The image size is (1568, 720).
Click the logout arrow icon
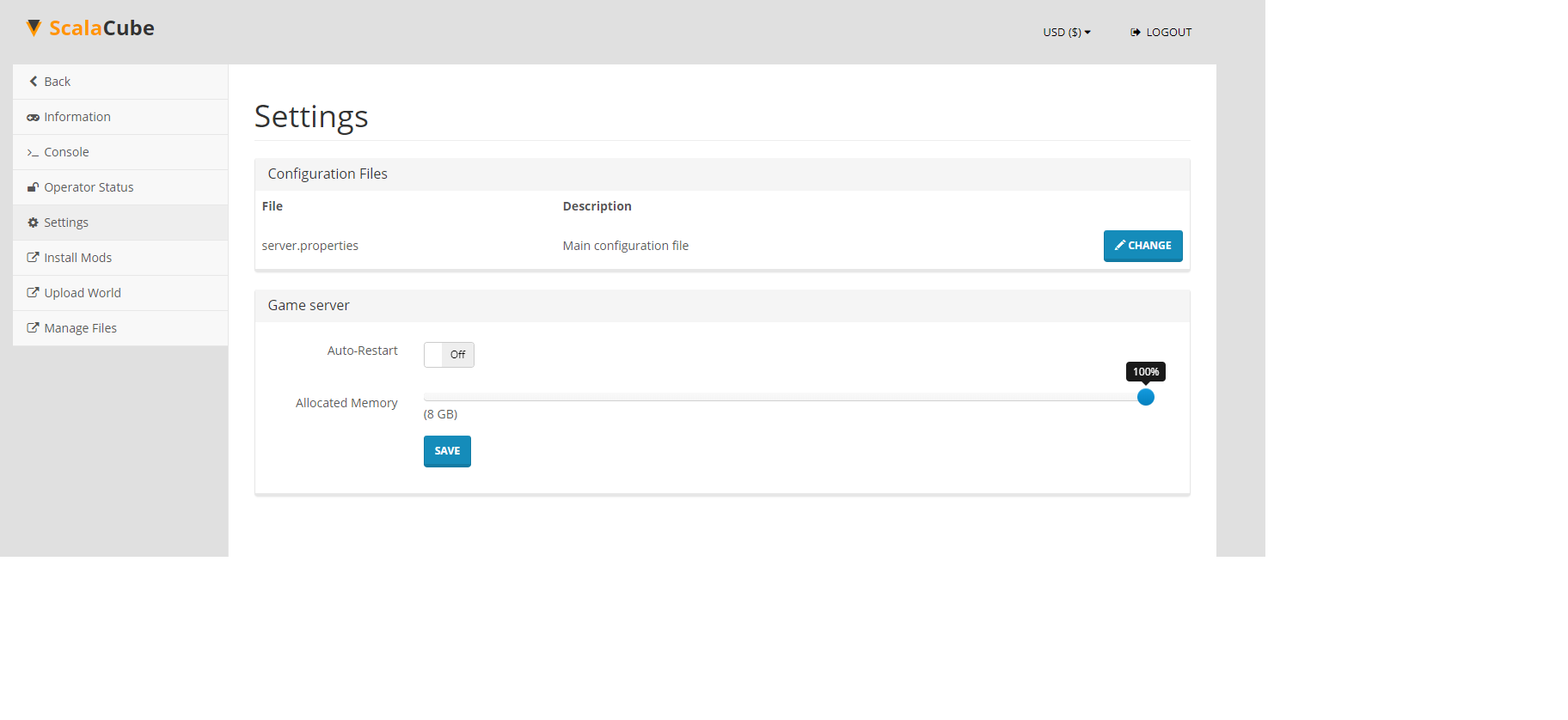(x=1136, y=33)
